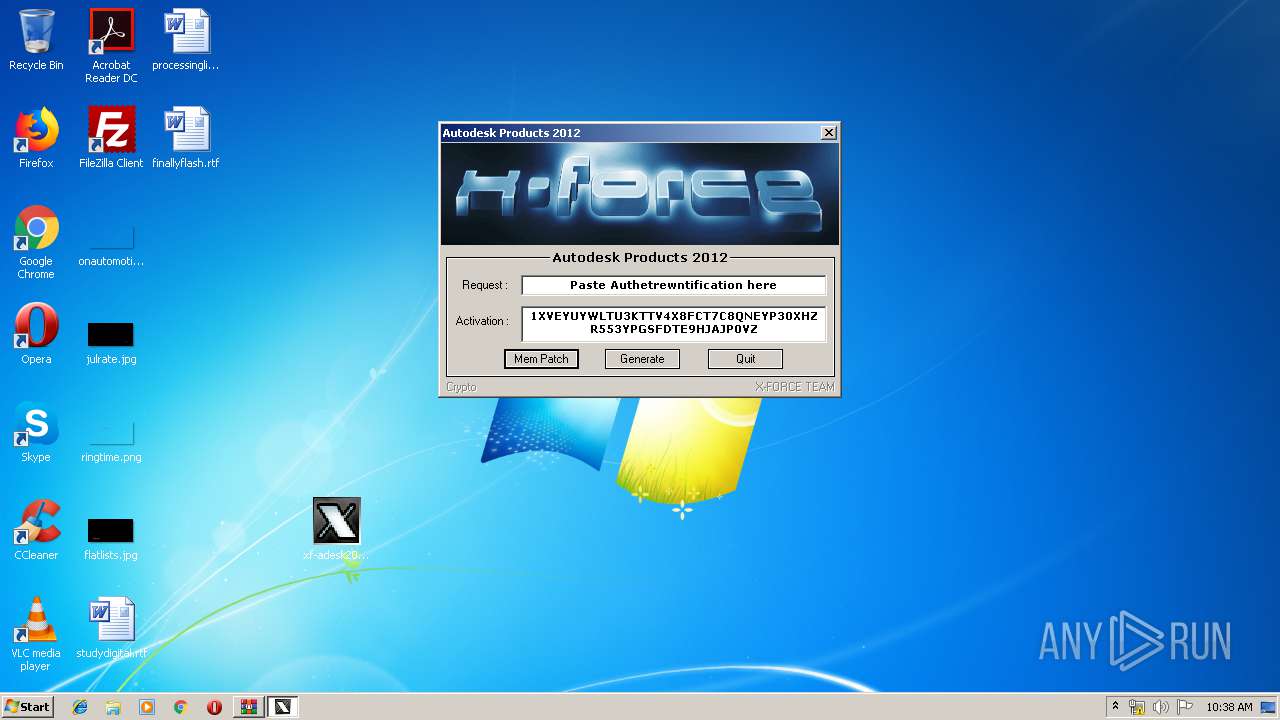
Task: Click the taskbar clock showing 10:38 AM
Action: (1229, 707)
